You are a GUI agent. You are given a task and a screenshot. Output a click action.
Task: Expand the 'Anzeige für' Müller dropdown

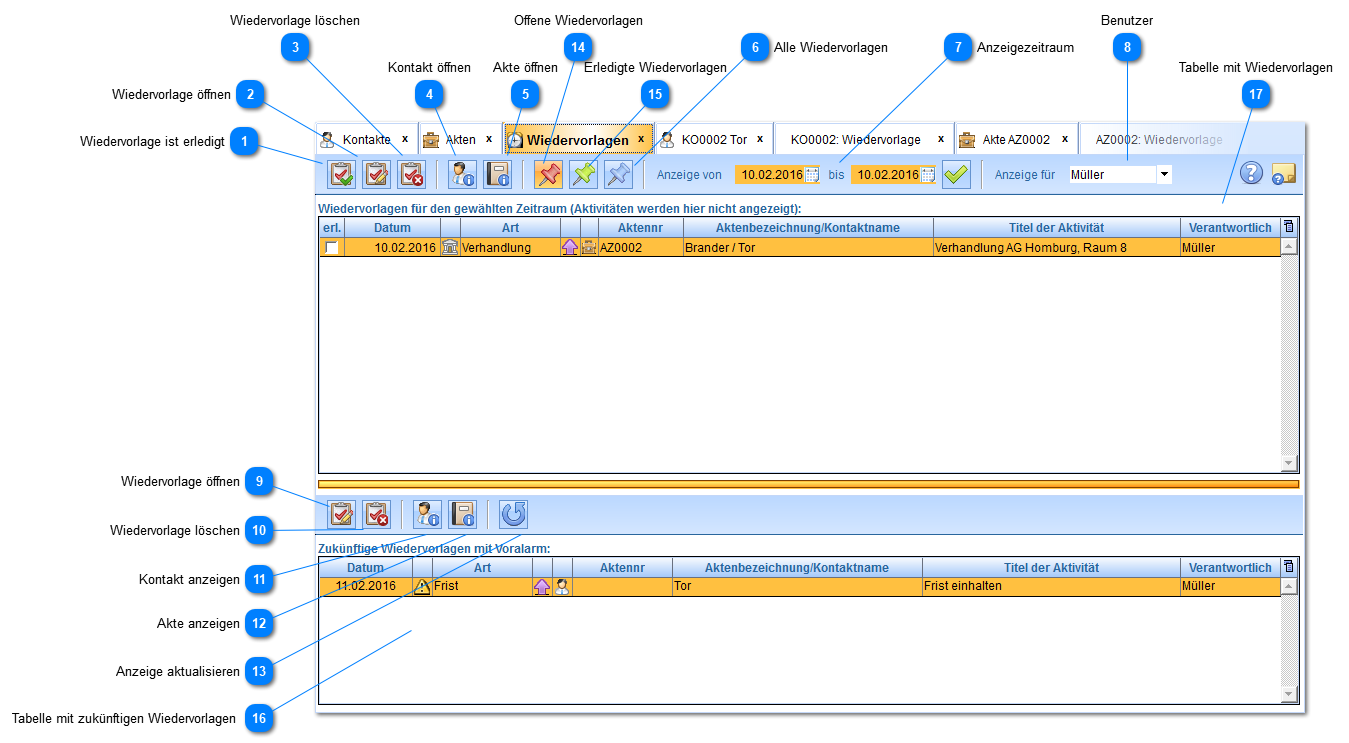click(1164, 175)
